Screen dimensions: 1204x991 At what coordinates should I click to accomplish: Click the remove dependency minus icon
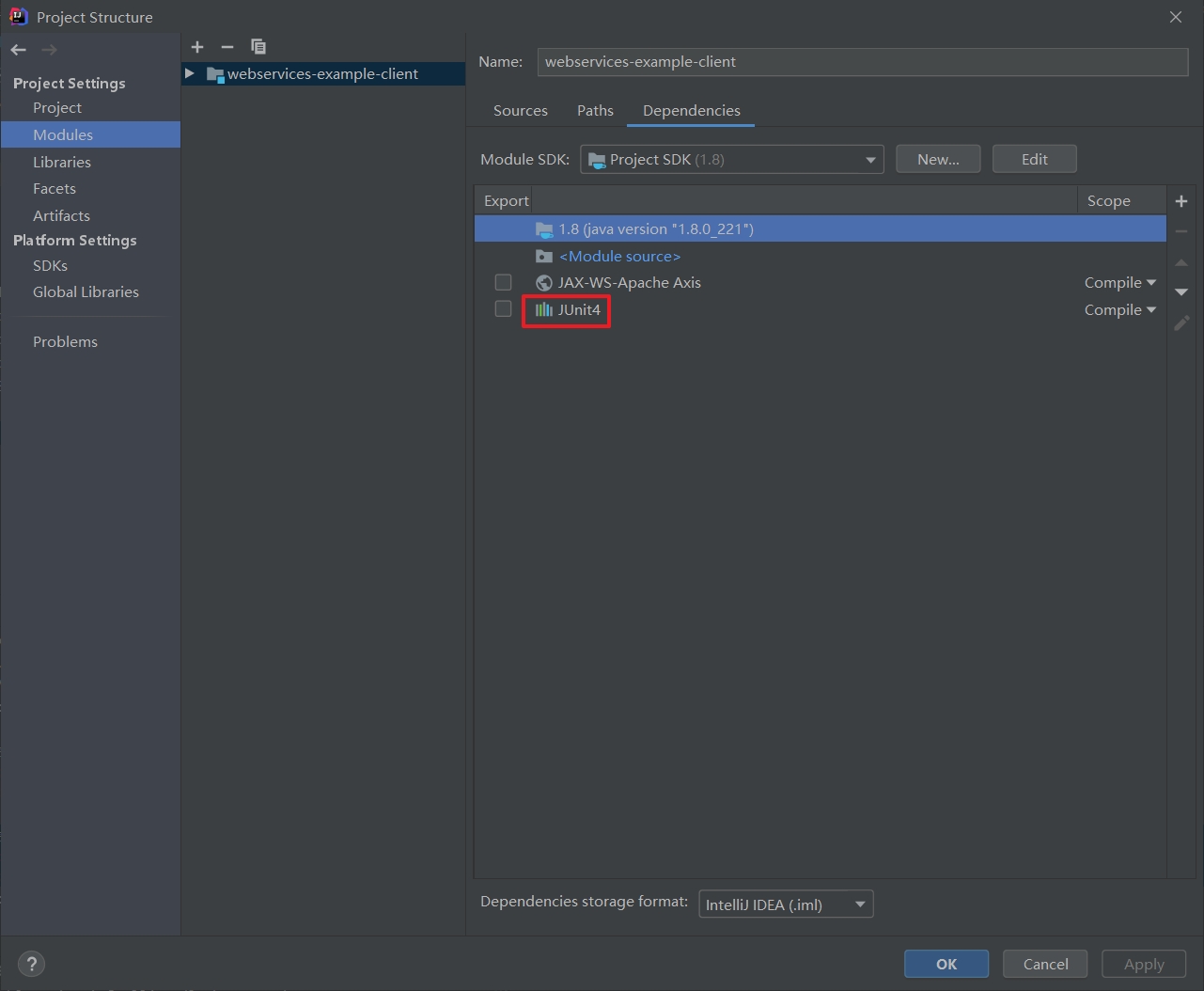point(1181,231)
